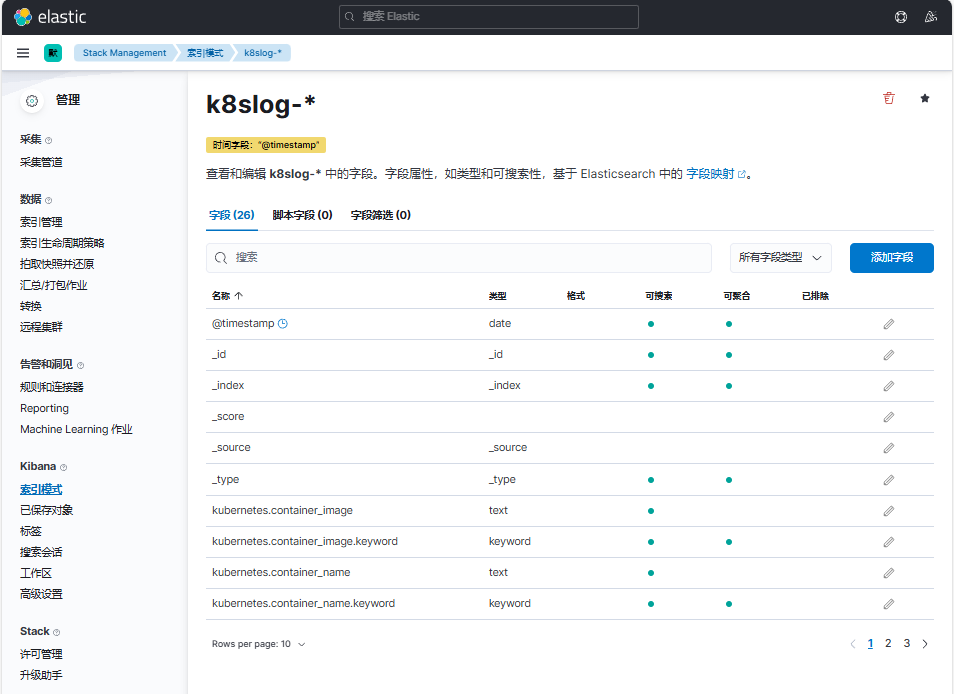Open the help menu icon in header
This screenshot has height=694, width=954.
[x=901, y=17]
